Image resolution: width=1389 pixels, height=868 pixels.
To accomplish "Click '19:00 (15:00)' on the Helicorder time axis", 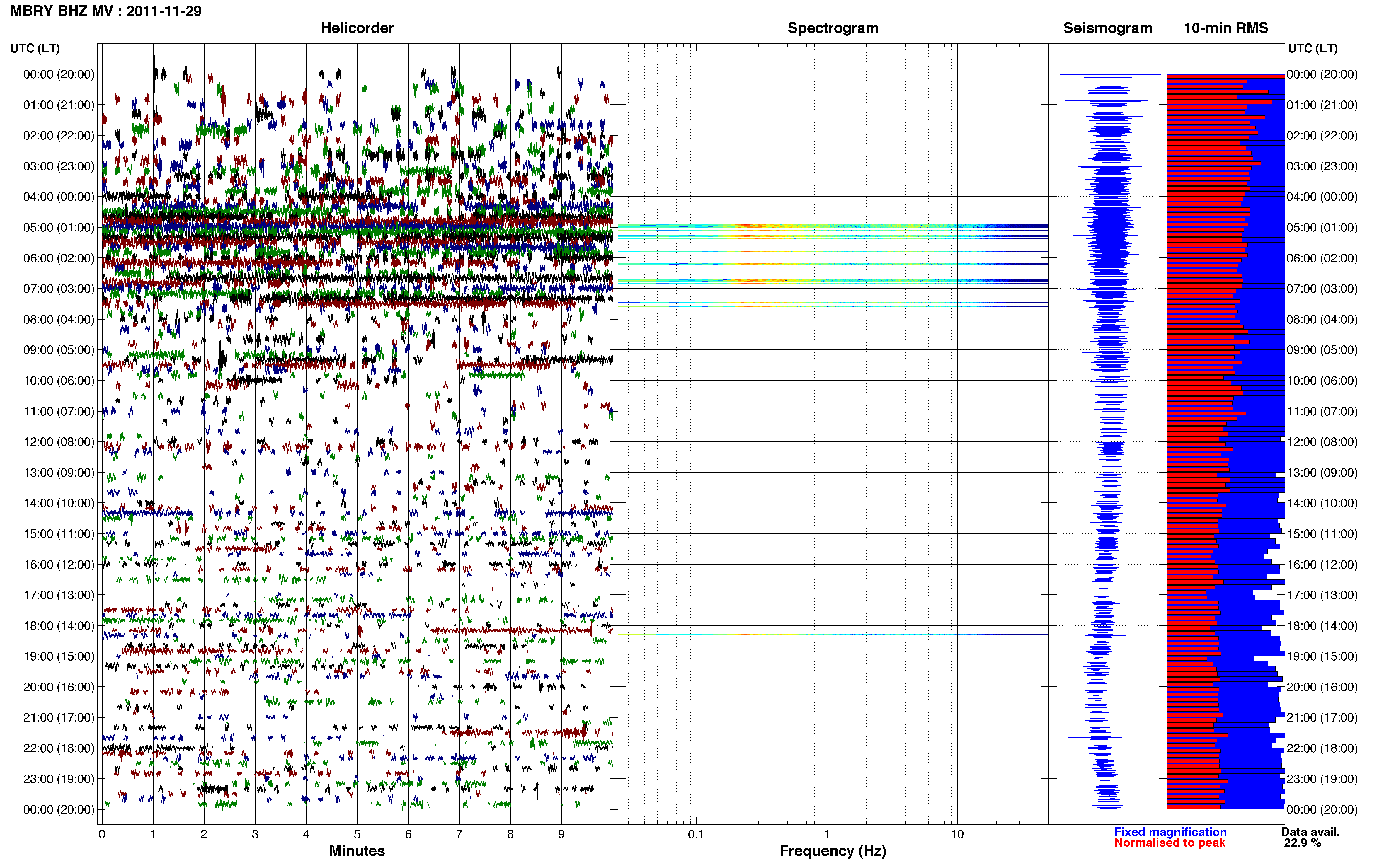I will [59, 656].
